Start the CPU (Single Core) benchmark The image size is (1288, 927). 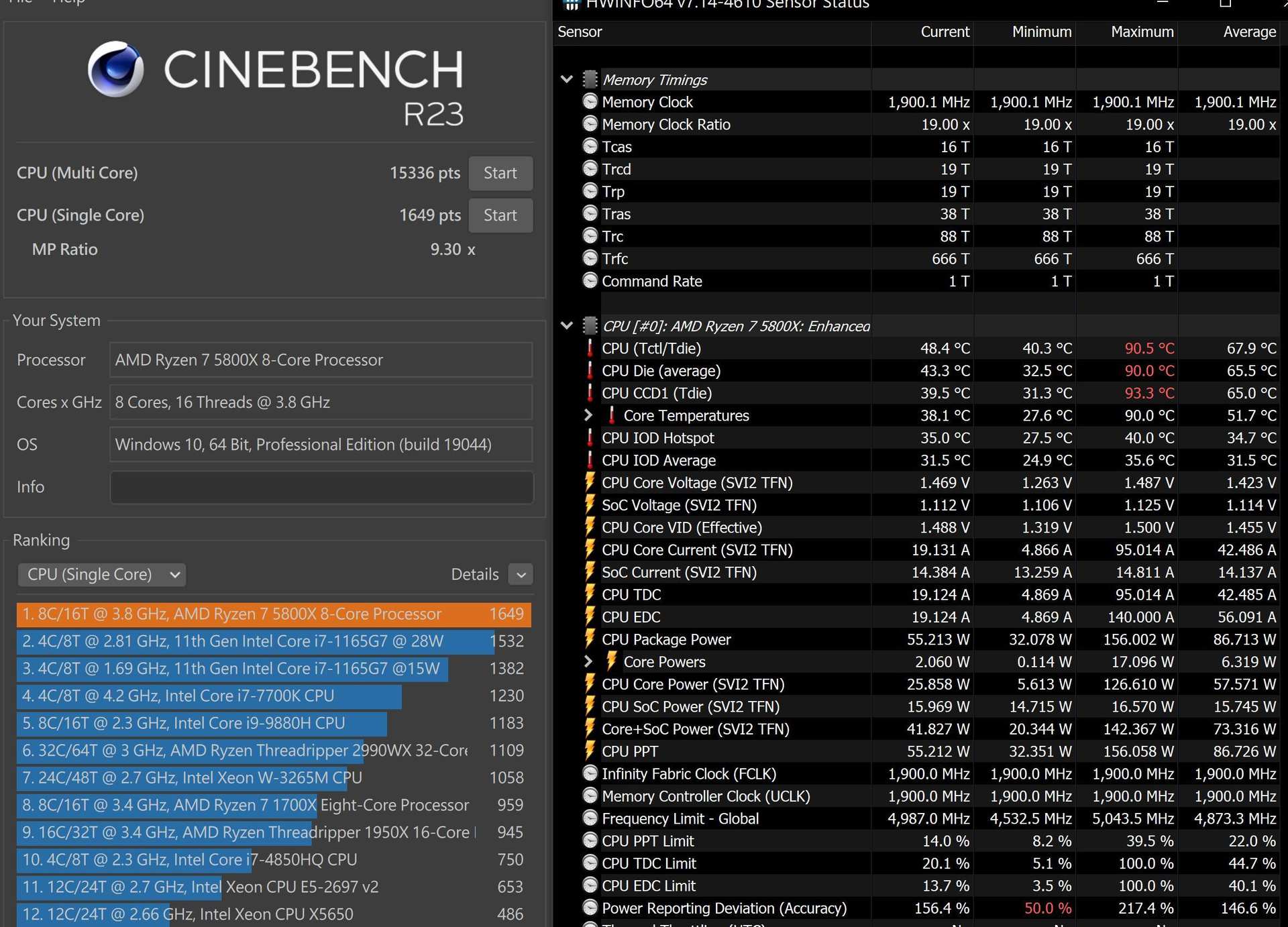tap(500, 215)
